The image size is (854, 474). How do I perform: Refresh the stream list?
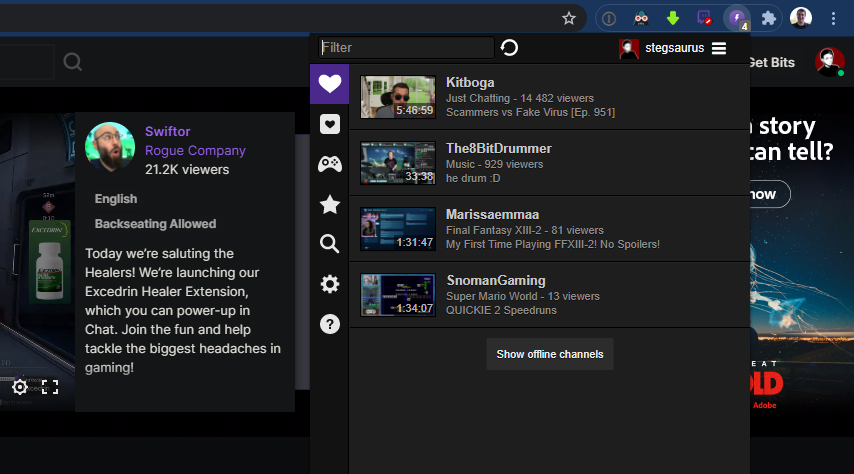509,48
